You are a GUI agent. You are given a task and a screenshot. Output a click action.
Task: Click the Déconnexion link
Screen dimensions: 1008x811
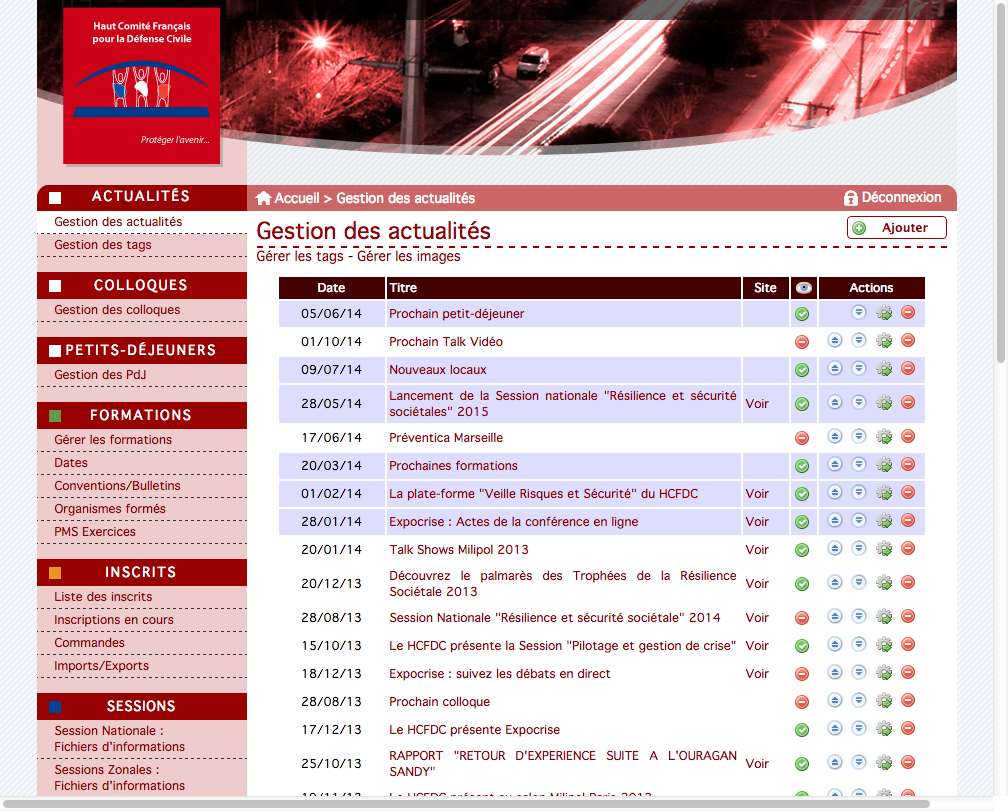click(901, 197)
